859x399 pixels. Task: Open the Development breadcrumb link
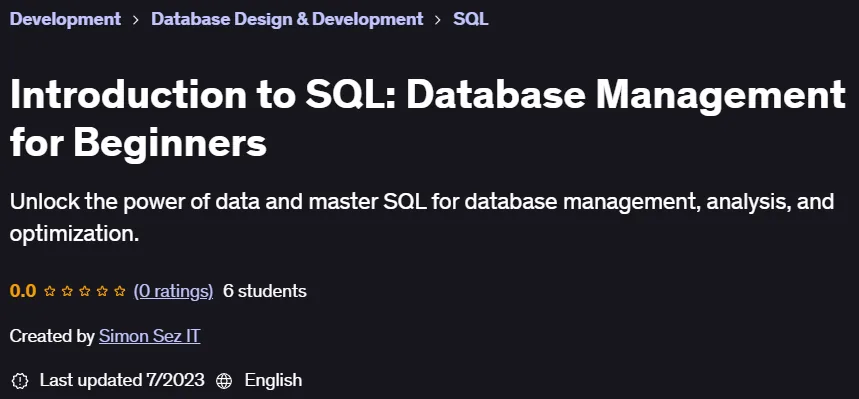tap(65, 19)
